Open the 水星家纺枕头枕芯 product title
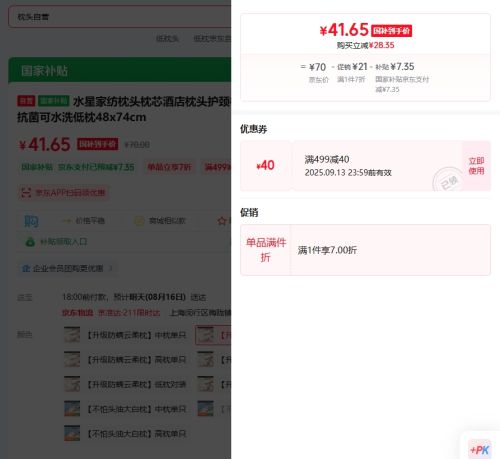This screenshot has height=459, width=500. pos(124,109)
